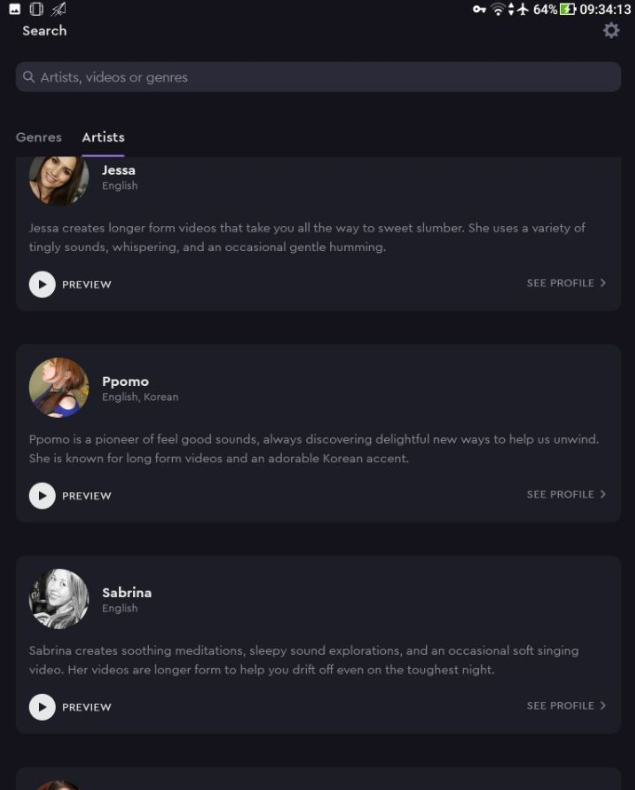The height and width of the screenshot is (790, 635).
Task: Open the settings gear icon
Action: point(611,31)
